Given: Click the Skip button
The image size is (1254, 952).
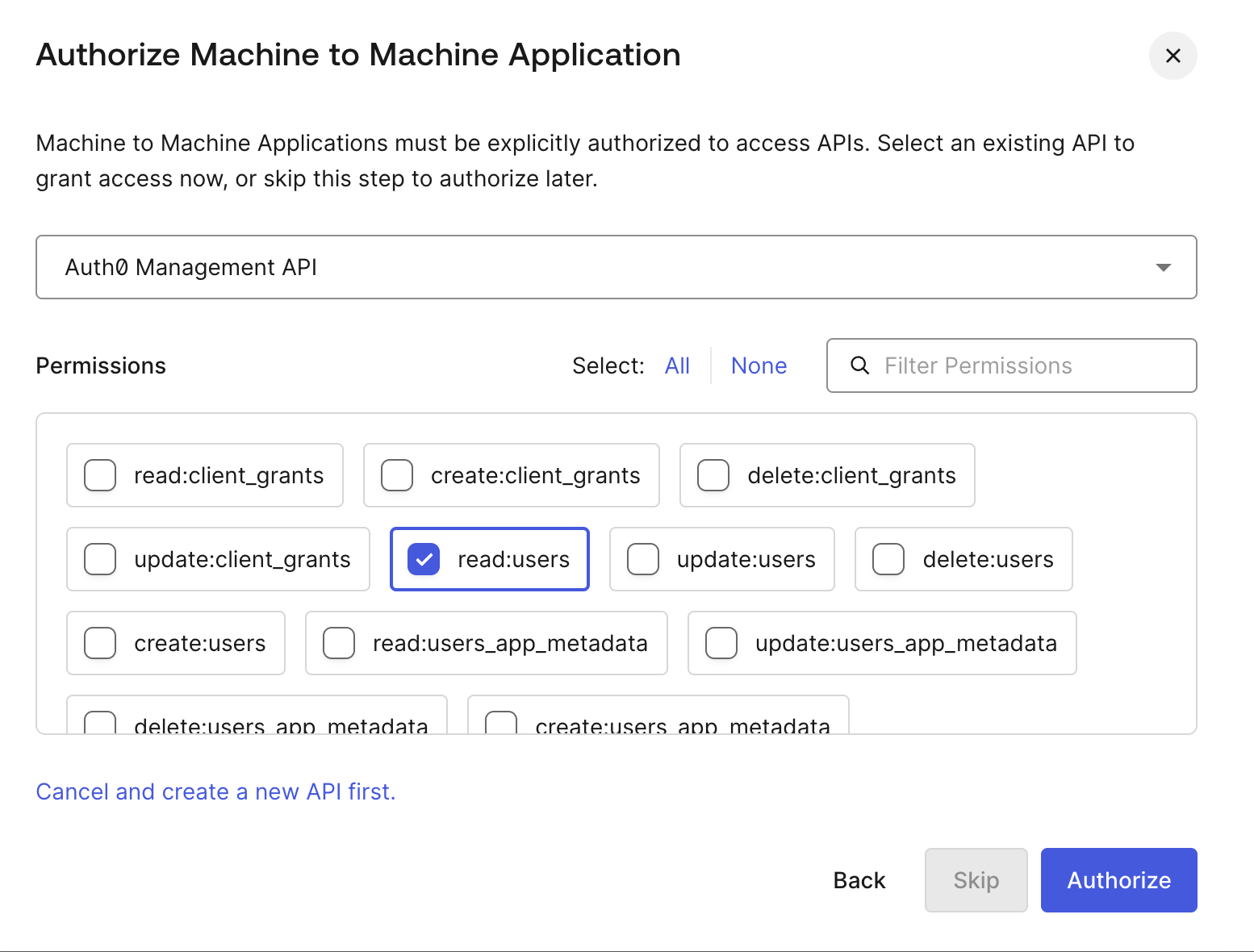Looking at the screenshot, I should (976, 880).
